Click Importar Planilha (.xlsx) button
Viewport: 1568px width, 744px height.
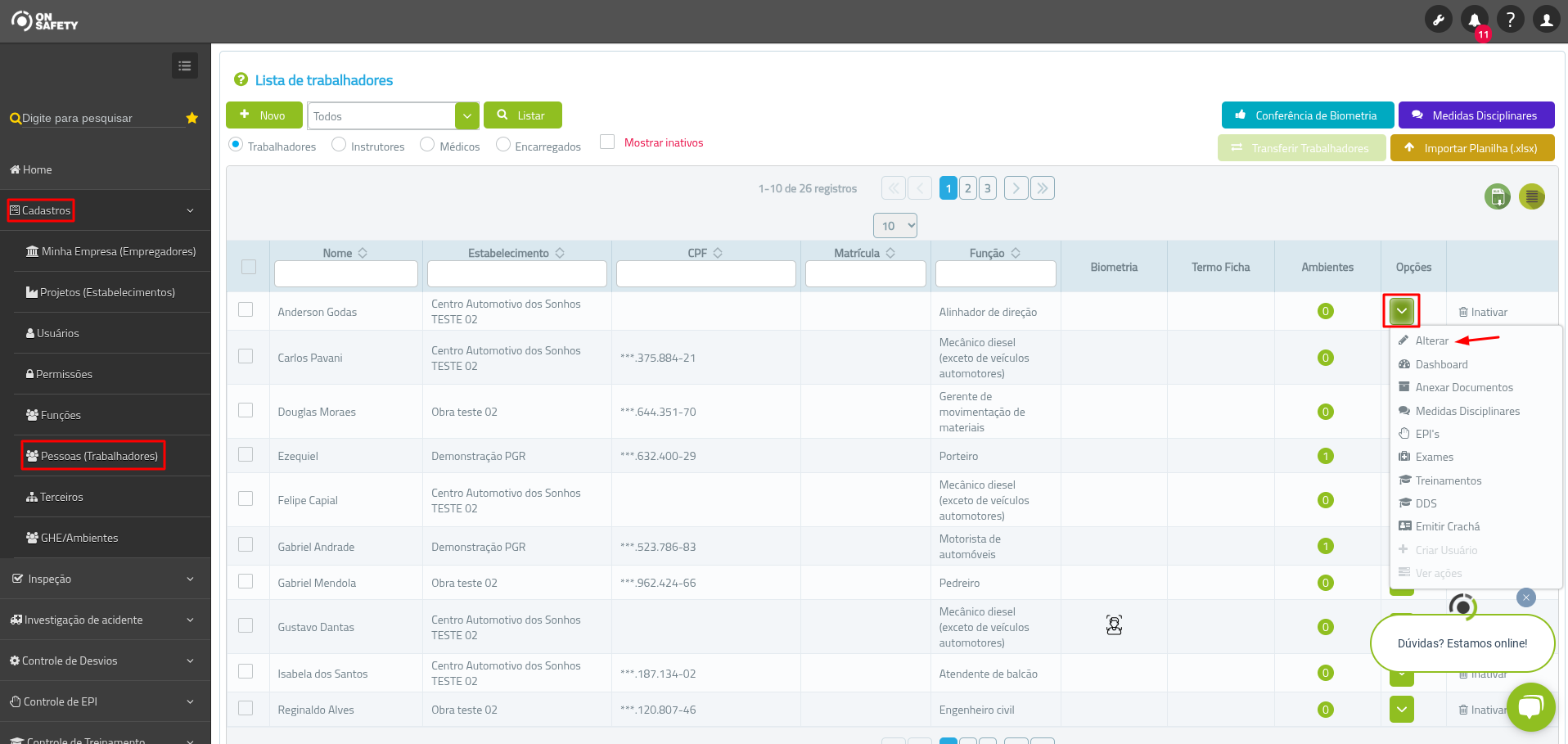(x=1471, y=148)
